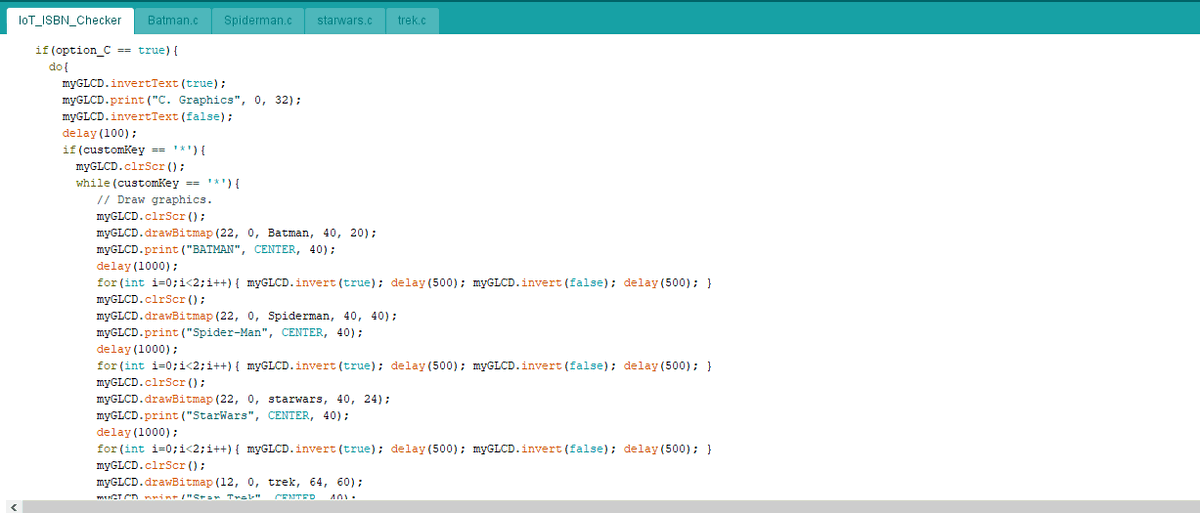Image resolution: width=1200 pixels, height=513 pixels.
Task: Open the Spiderman.c tab
Action: click(258, 20)
